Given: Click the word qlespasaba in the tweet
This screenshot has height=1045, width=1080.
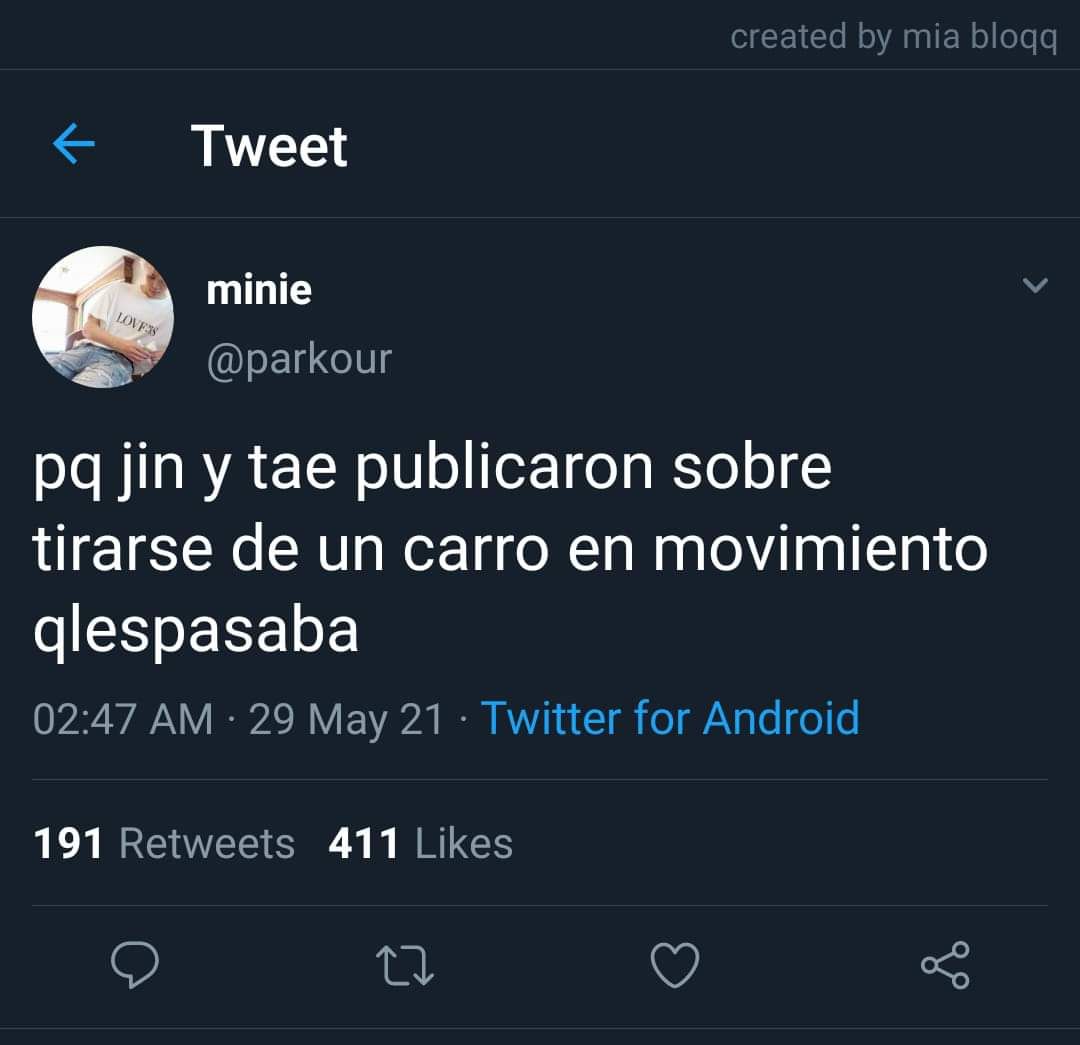Looking at the screenshot, I should click(x=196, y=631).
